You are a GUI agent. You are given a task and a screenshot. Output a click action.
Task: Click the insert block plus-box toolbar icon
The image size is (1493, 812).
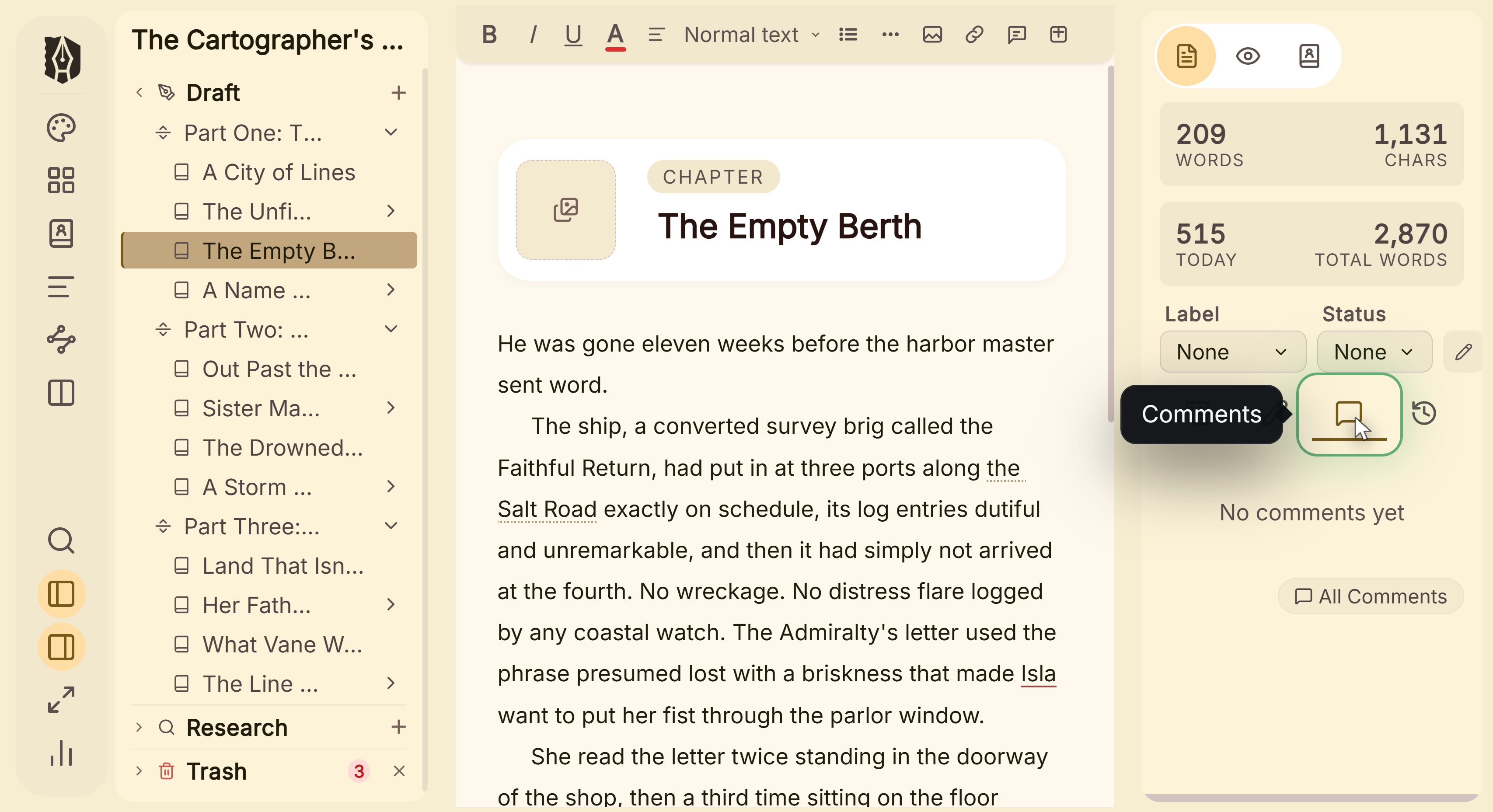(x=1058, y=35)
